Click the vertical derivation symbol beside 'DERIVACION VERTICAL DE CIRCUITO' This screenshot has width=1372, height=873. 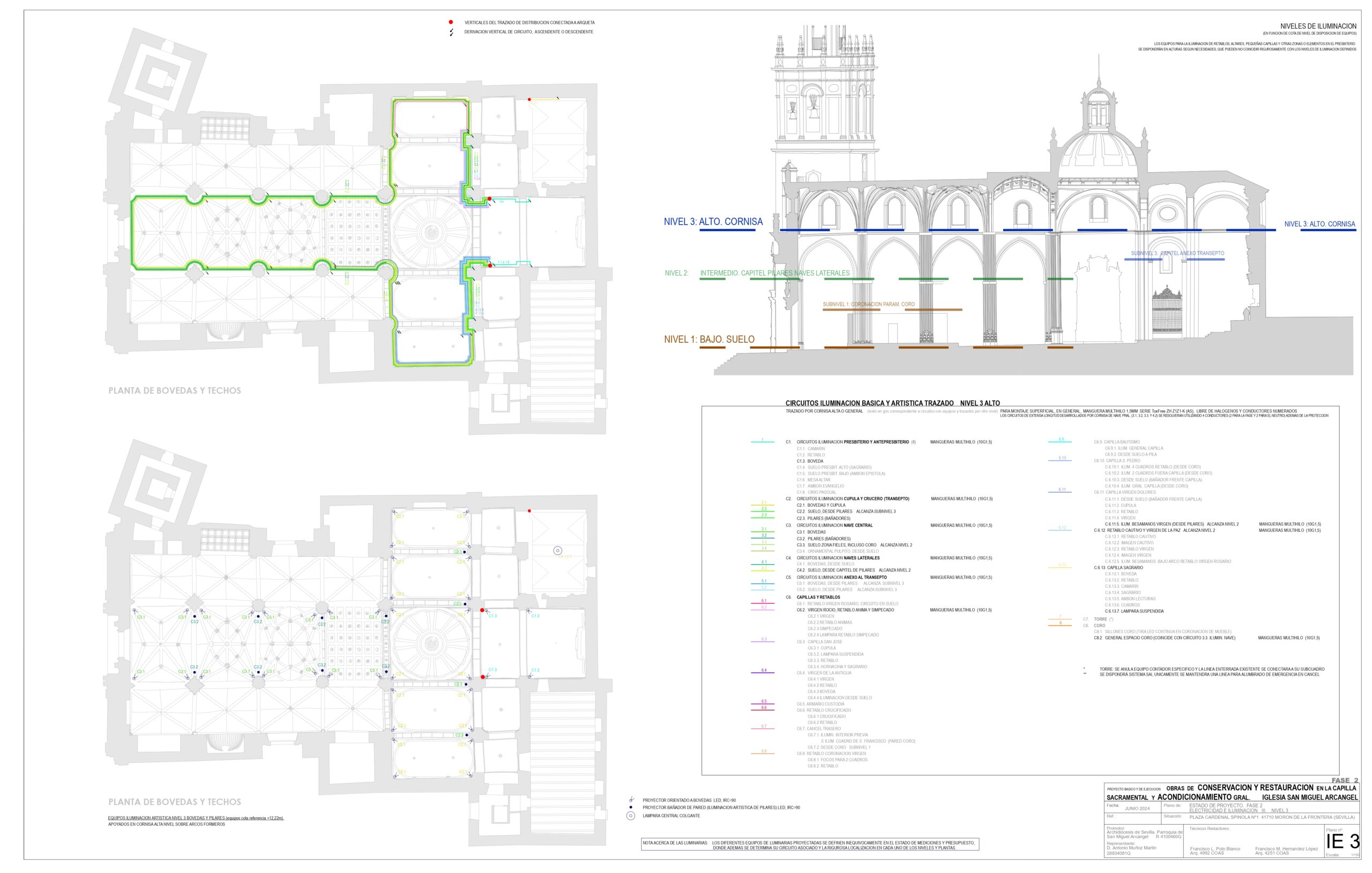coord(451,33)
